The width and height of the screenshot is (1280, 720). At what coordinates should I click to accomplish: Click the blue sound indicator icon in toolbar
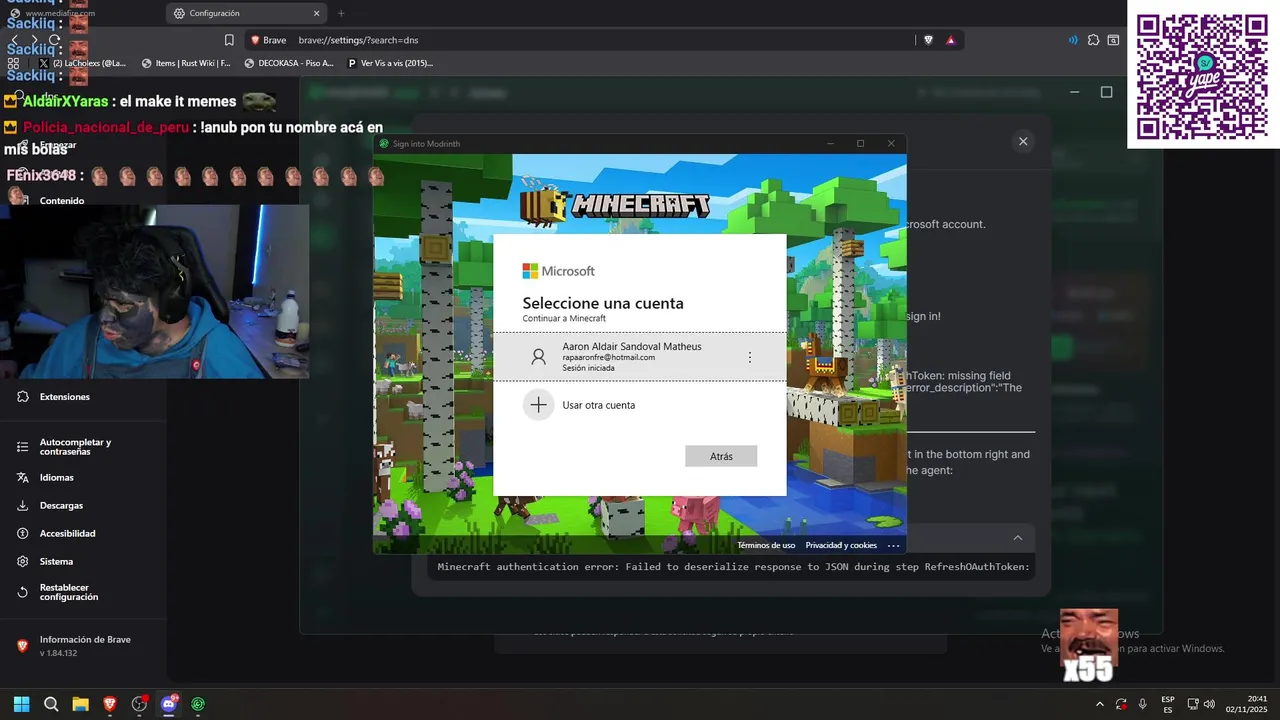coord(1073,40)
